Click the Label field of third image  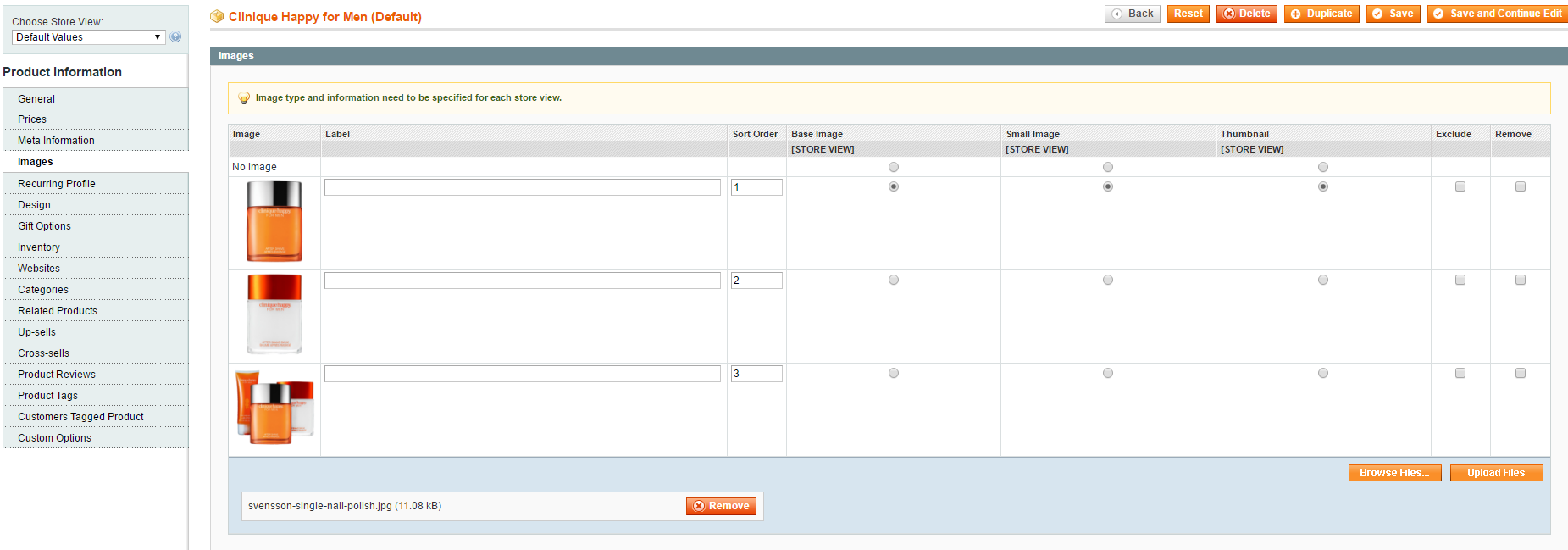click(523, 374)
